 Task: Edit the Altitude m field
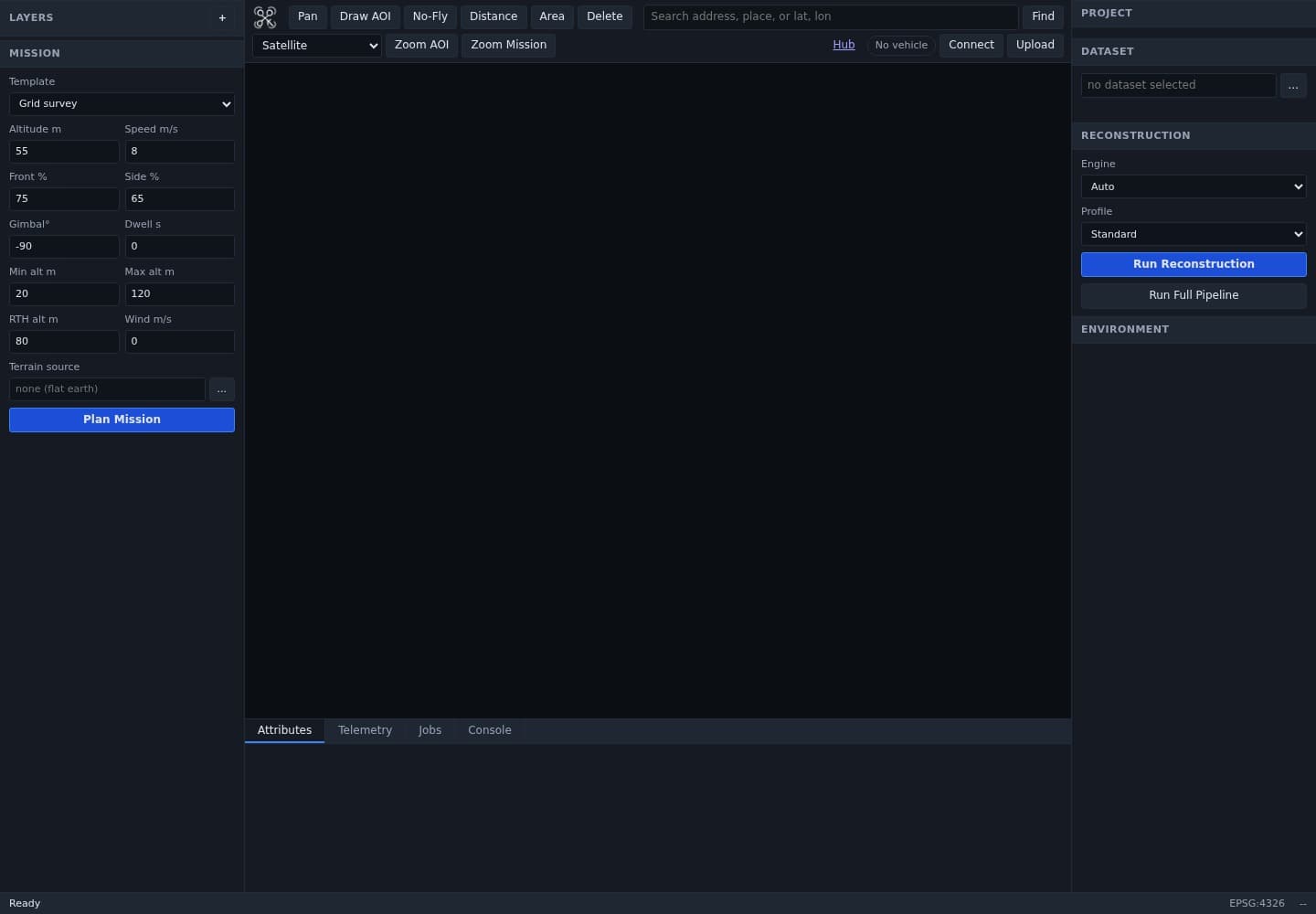(64, 152)
